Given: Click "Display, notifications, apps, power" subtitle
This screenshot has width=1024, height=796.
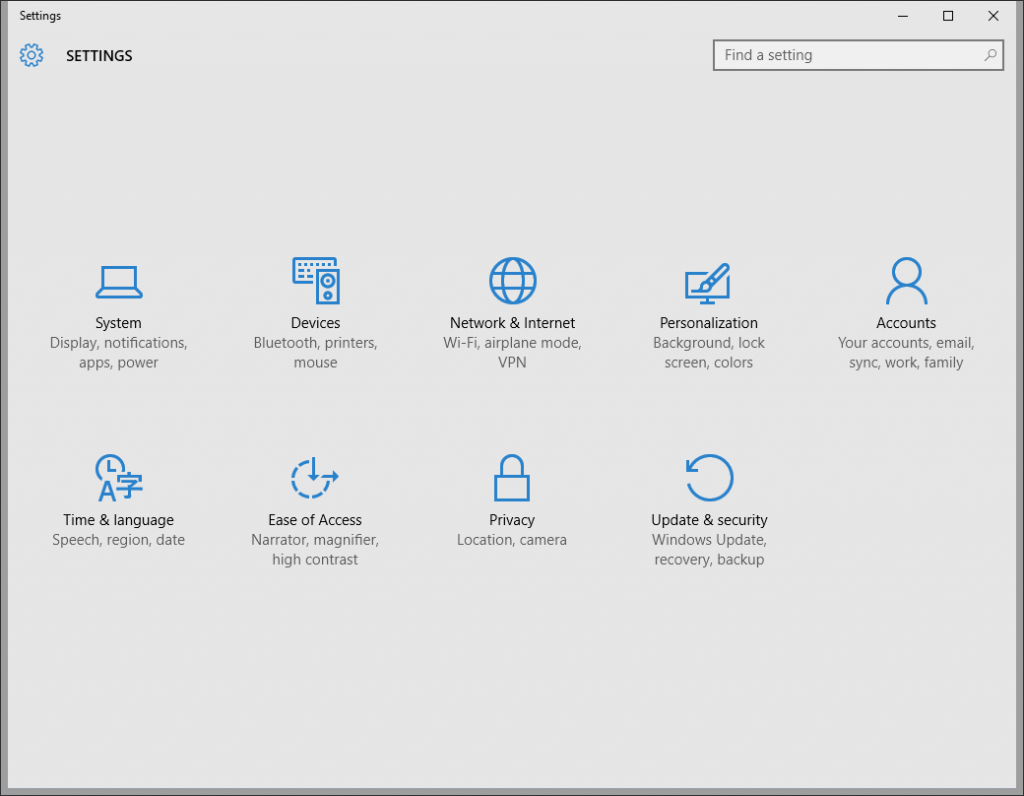Looking at the screenshot, I should click(118, 352).
